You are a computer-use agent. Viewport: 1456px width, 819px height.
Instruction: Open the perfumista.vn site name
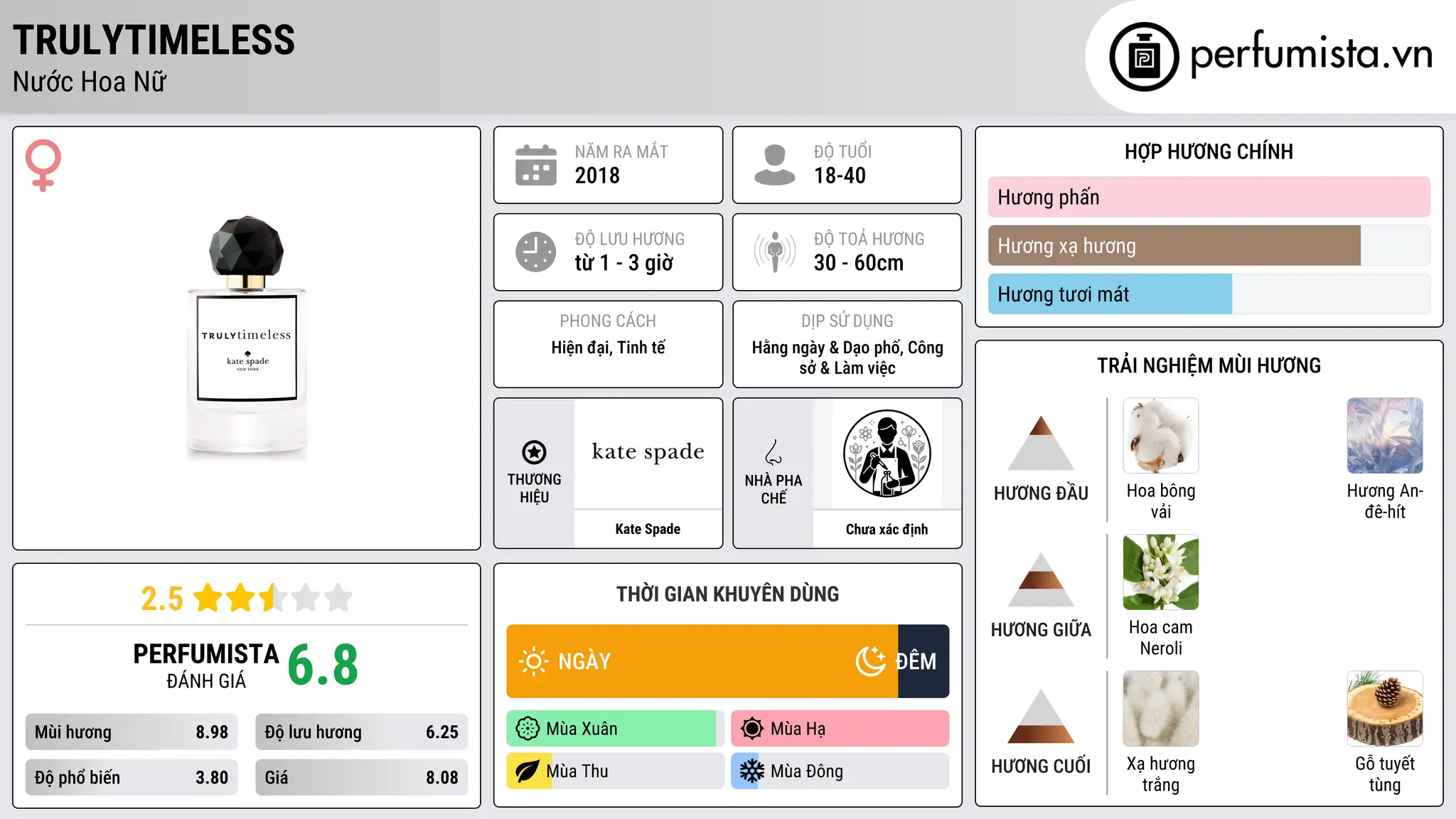point(1311,54)
